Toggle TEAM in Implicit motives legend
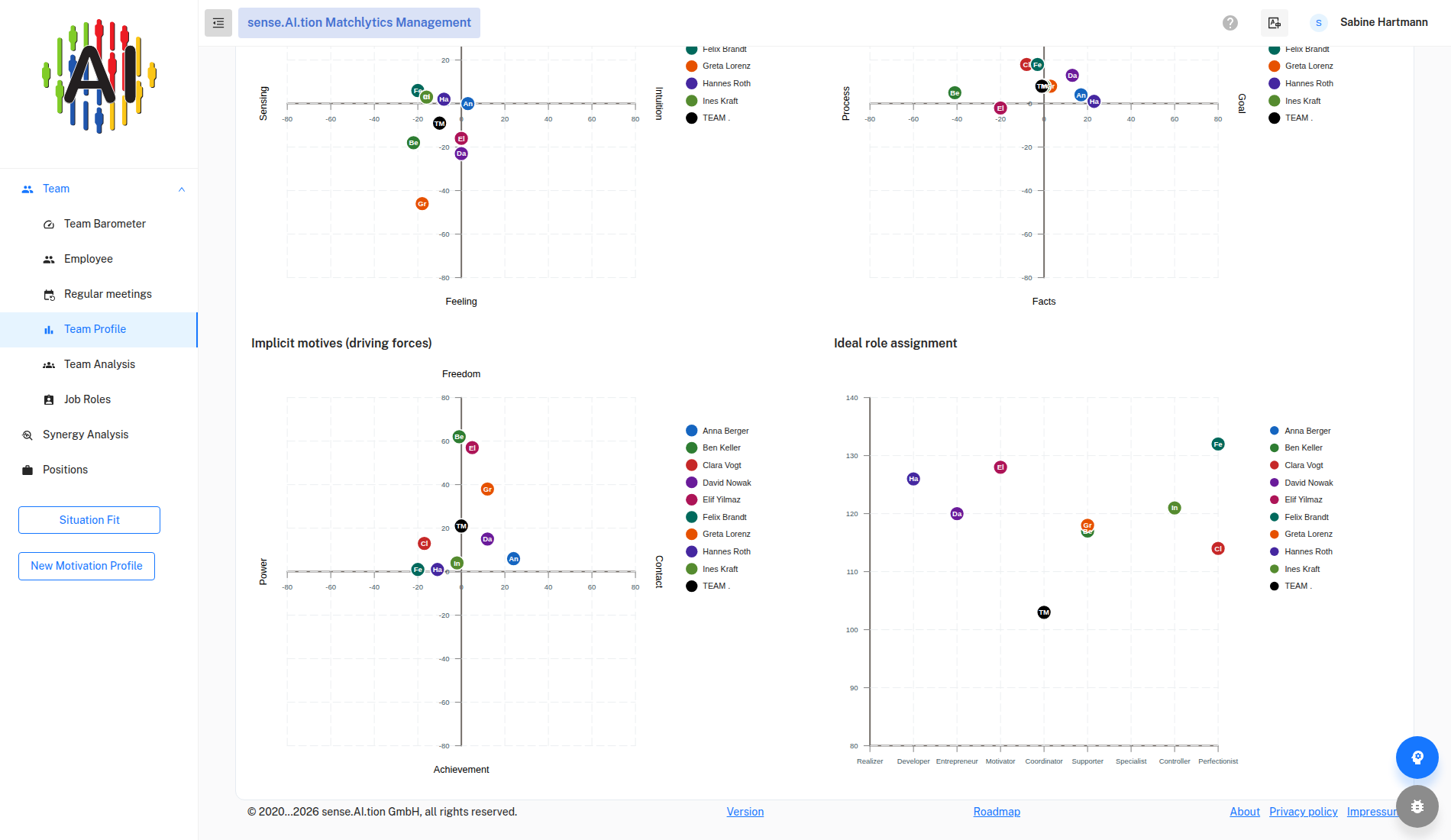This screenshot has height=840, width=1451. (707, 586)
